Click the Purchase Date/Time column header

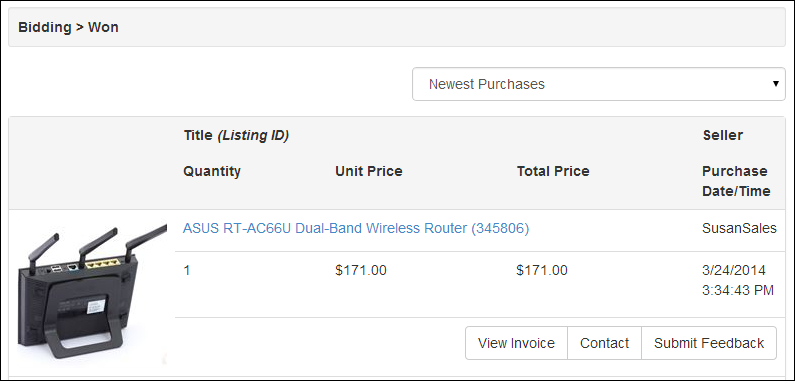[736, 181]
